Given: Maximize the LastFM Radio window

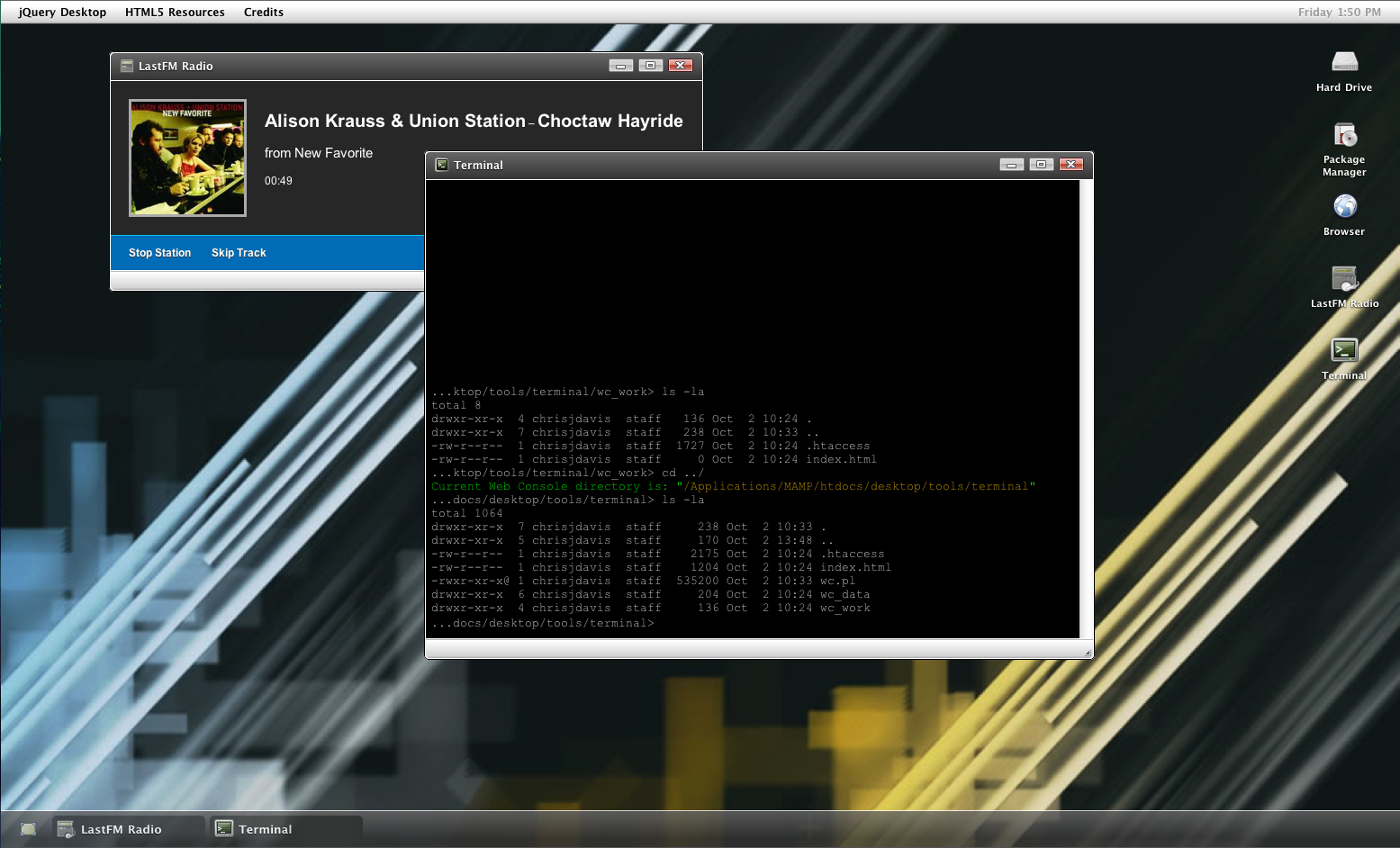Looking at the screenshot, I should click(651, 66).
